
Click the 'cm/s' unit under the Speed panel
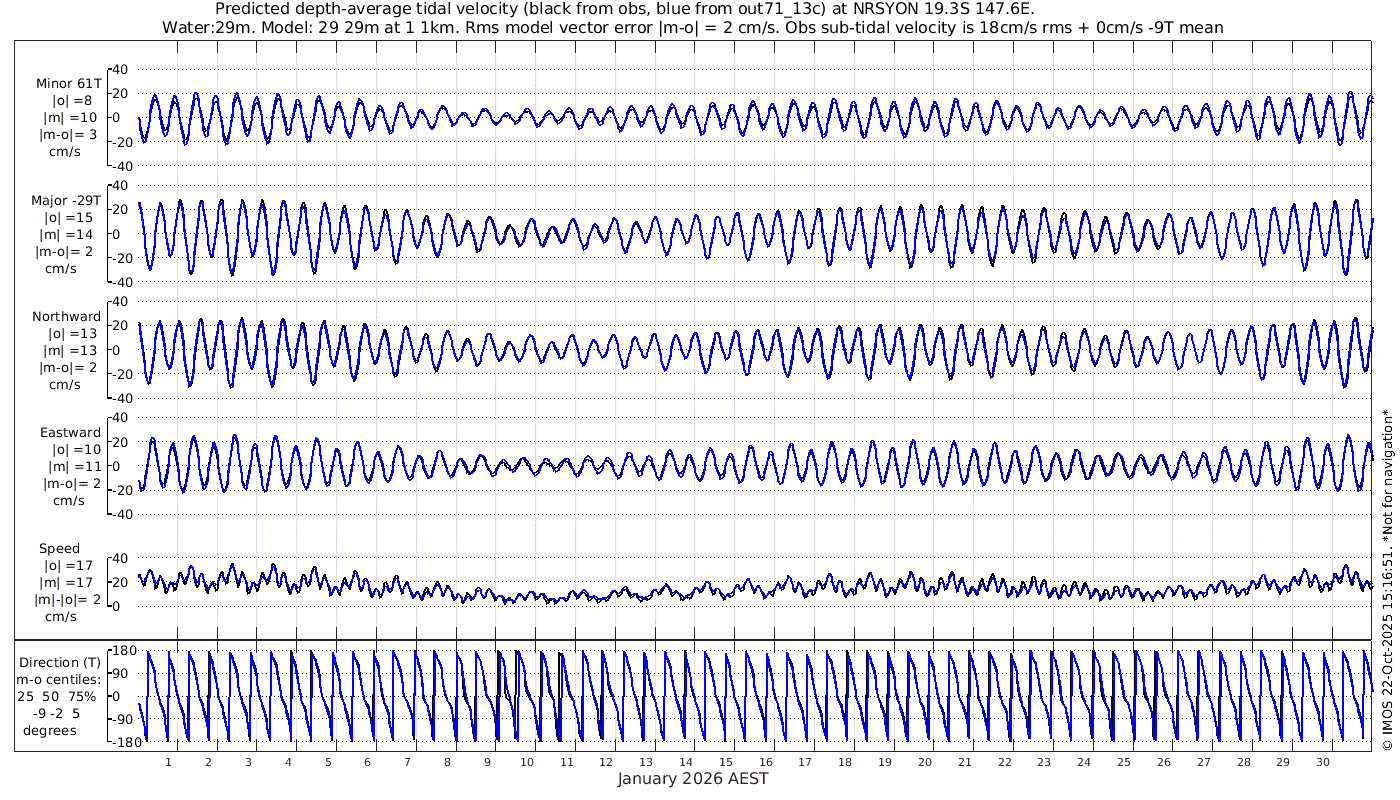click(60, 616)
